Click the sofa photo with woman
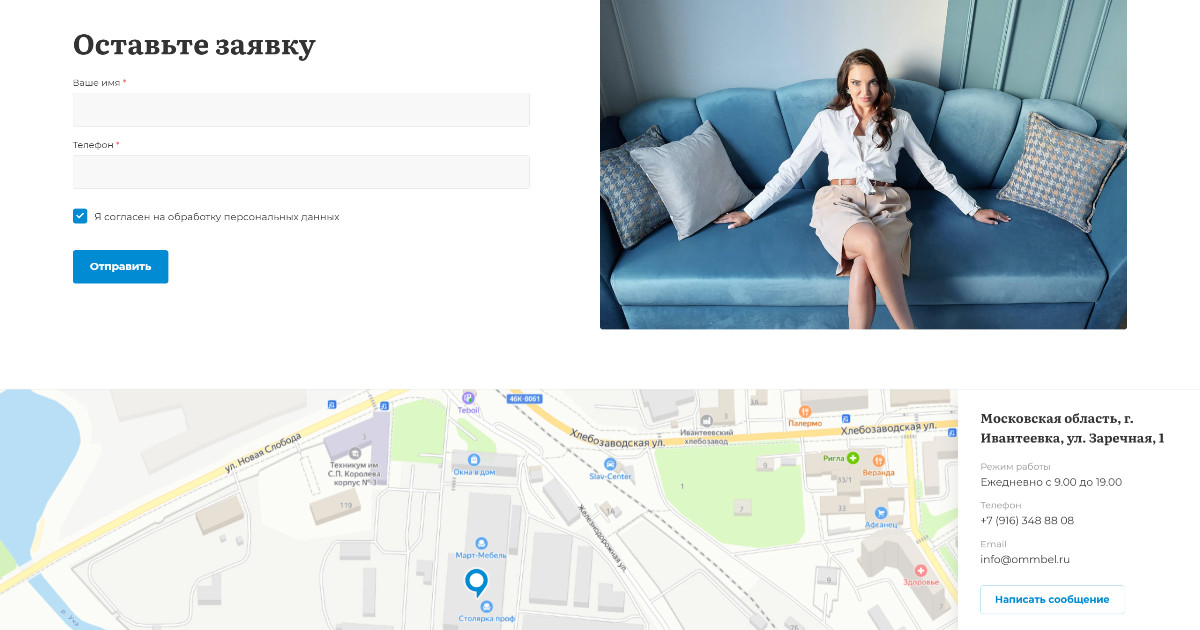1200x630 pixels. (863, 164)
